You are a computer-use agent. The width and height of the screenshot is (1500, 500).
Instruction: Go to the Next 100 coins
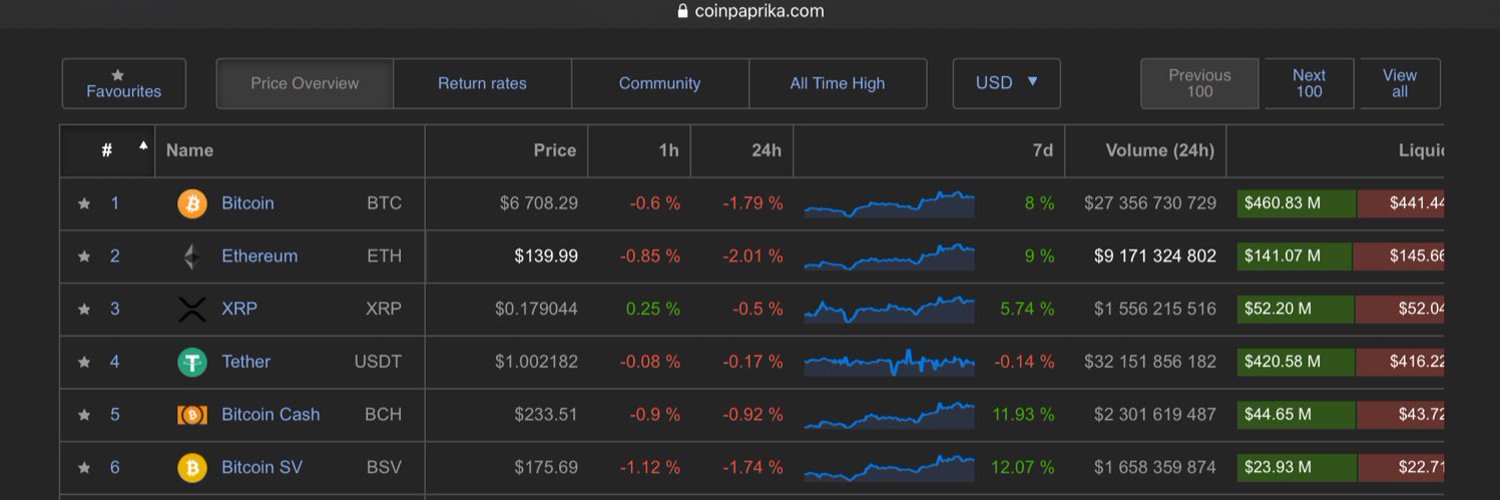tap(1309, 83)
